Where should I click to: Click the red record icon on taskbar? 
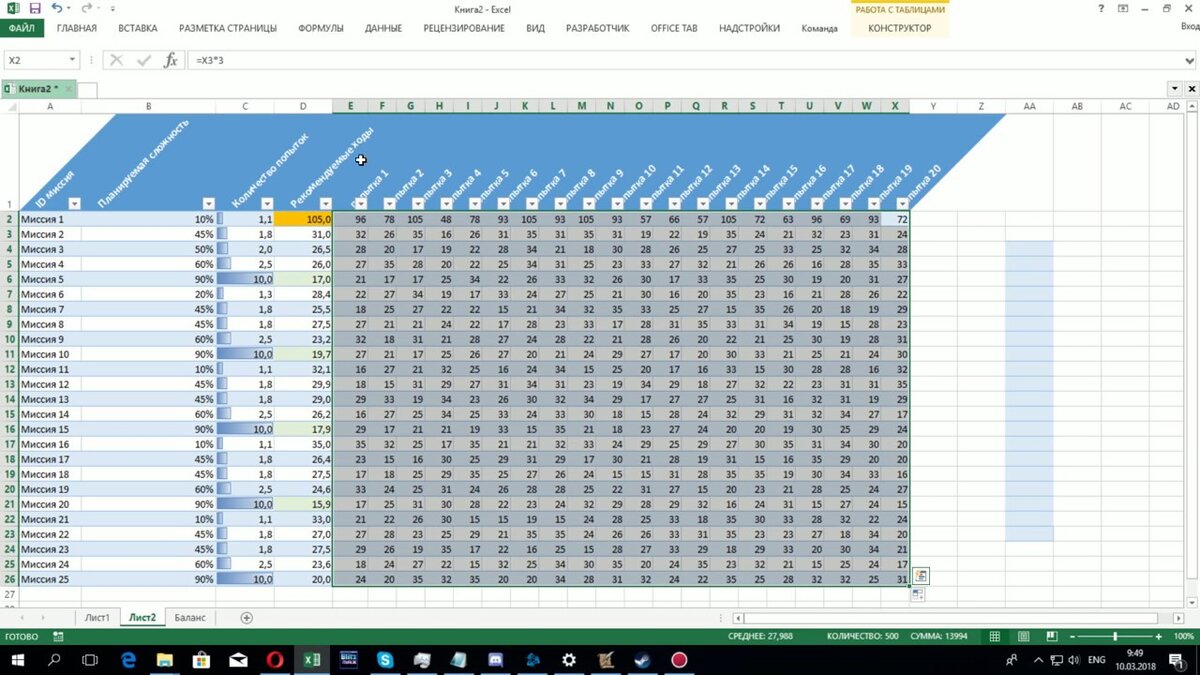[x=679, y=660]
